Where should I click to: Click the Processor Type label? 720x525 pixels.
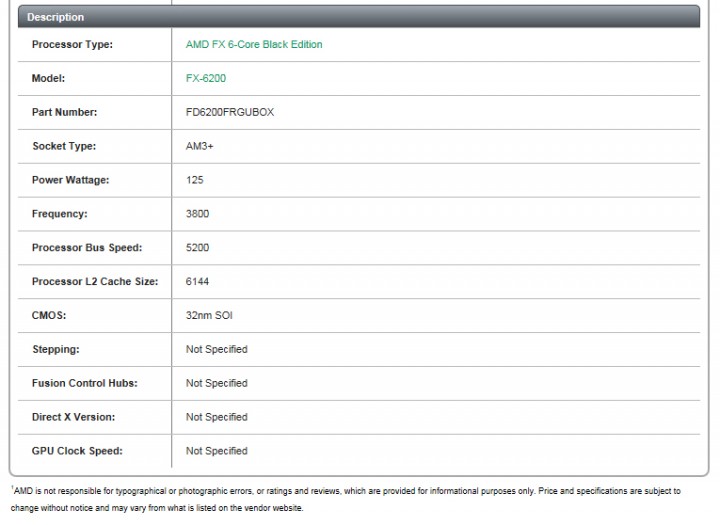point(72,45)
